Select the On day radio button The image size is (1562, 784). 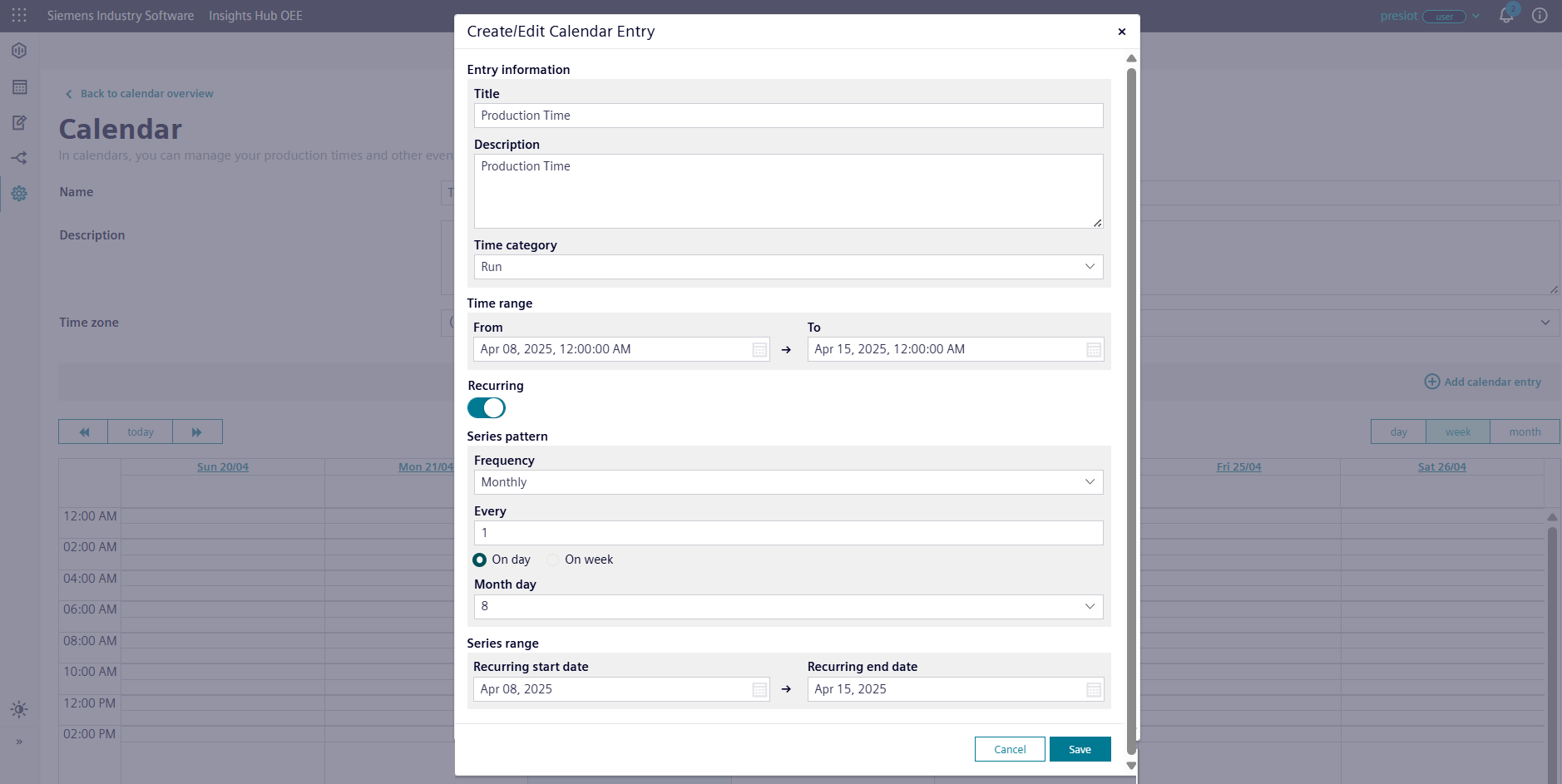480,560
